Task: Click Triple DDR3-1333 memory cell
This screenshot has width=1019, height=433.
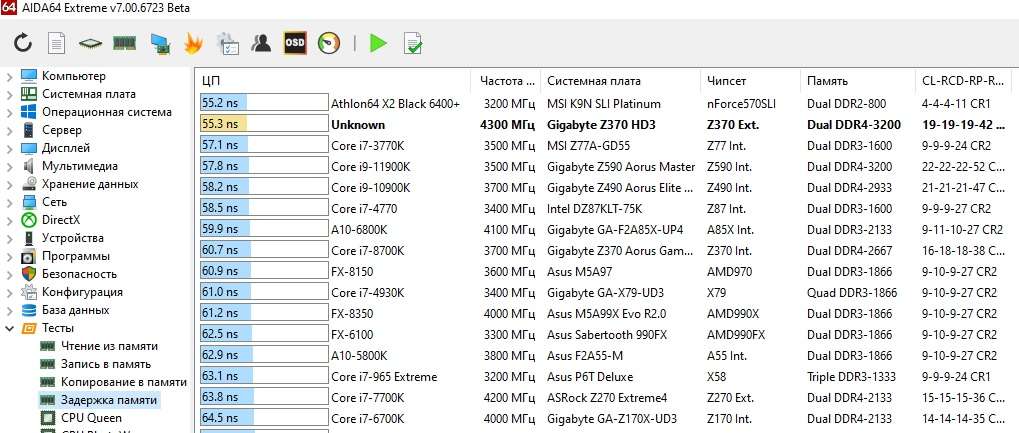Action: click(x=851, y=376)
